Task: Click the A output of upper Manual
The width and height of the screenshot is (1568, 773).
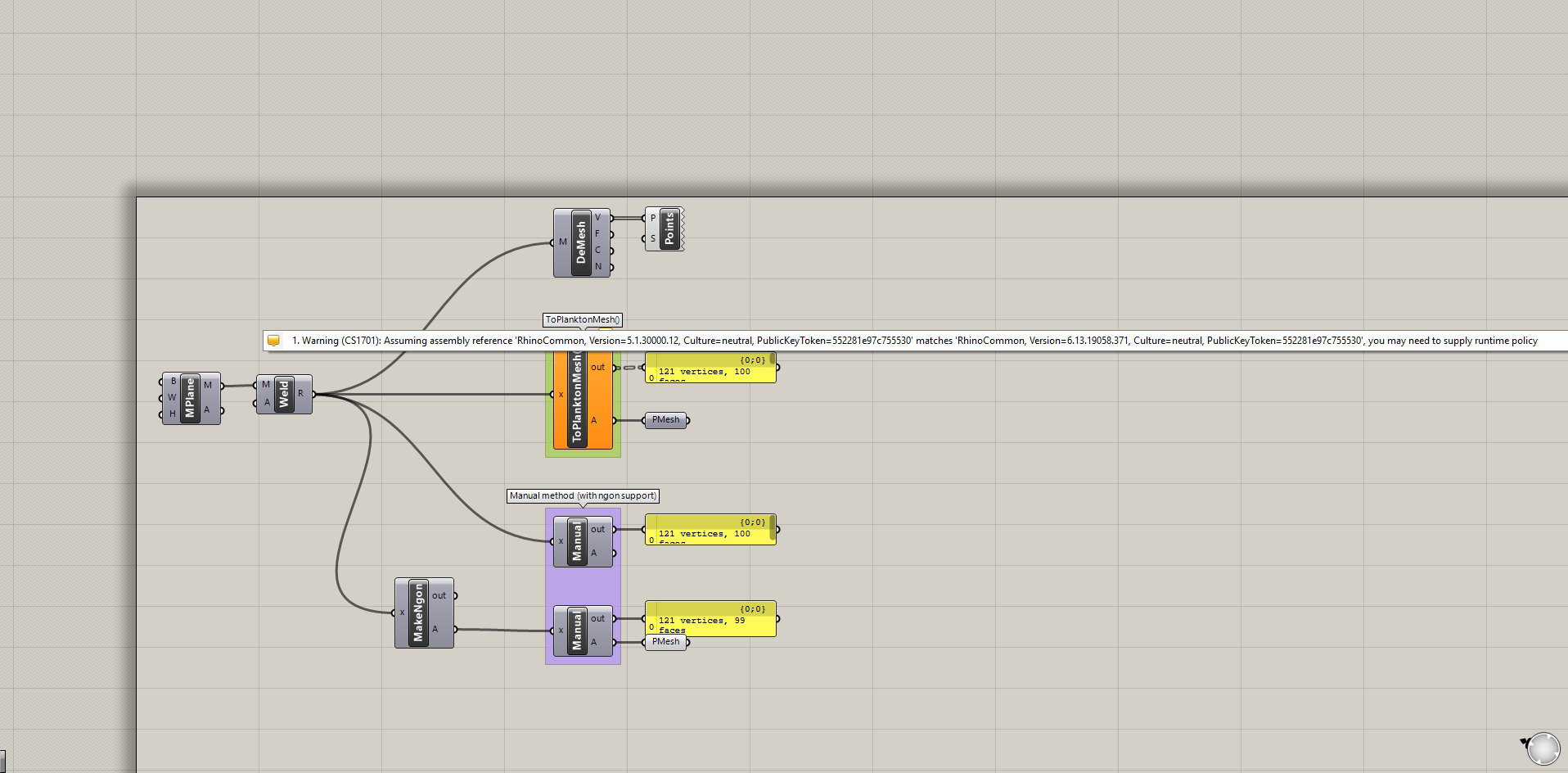Action: 594,554
